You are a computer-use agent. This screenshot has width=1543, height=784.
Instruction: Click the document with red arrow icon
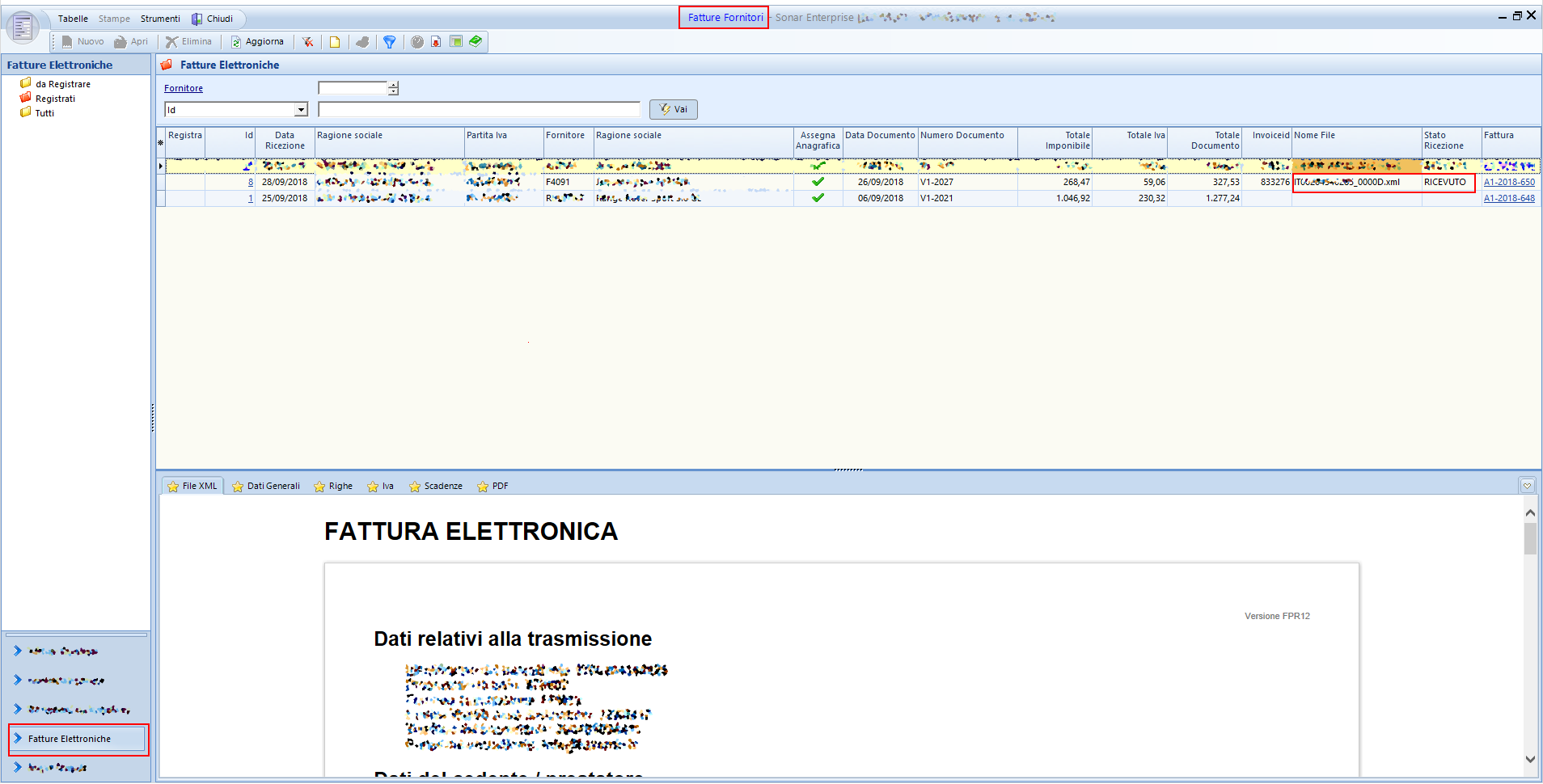coord(436,42)
